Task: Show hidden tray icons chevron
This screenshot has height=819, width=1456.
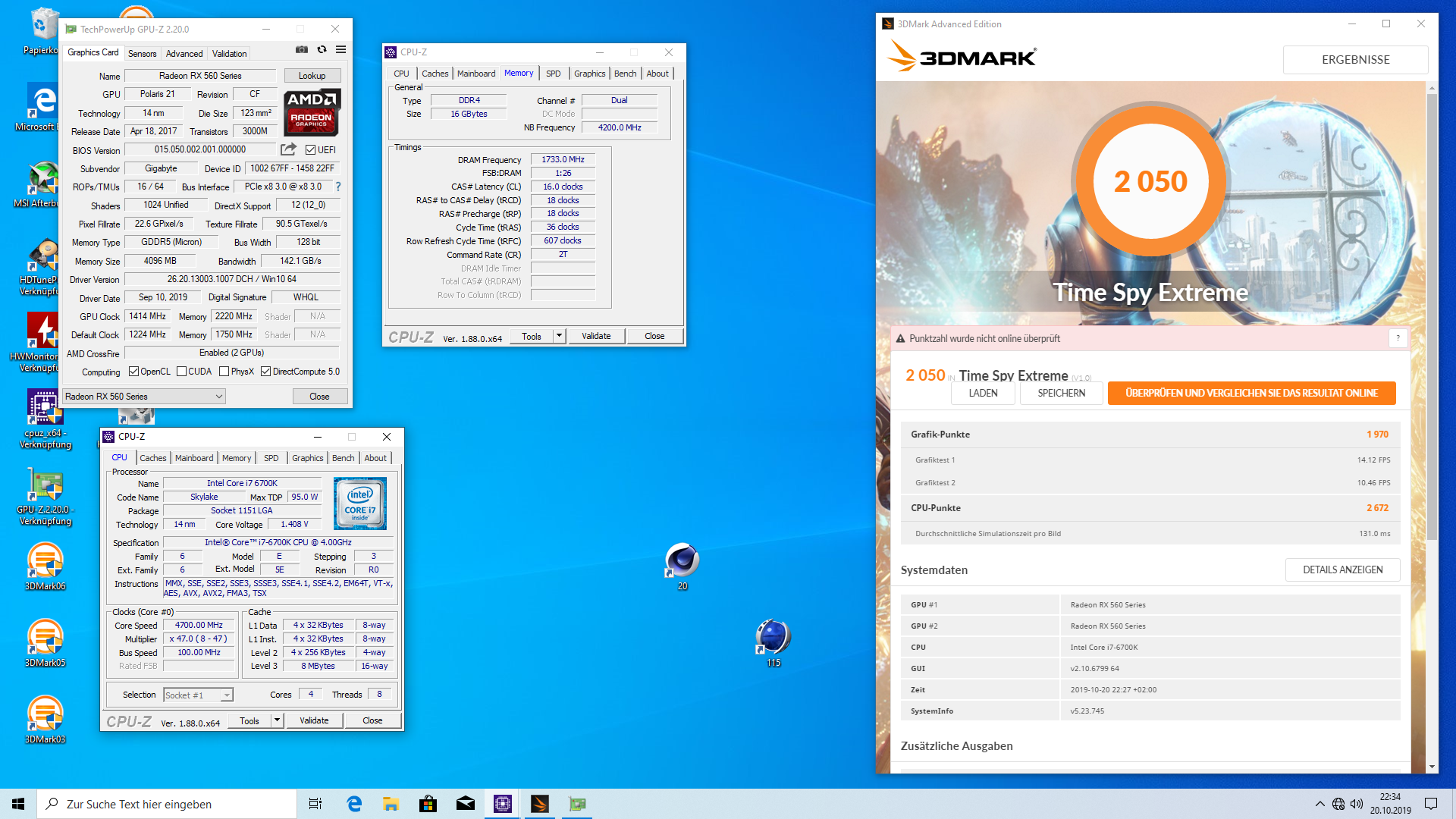Action: (x=1320, y=804)
